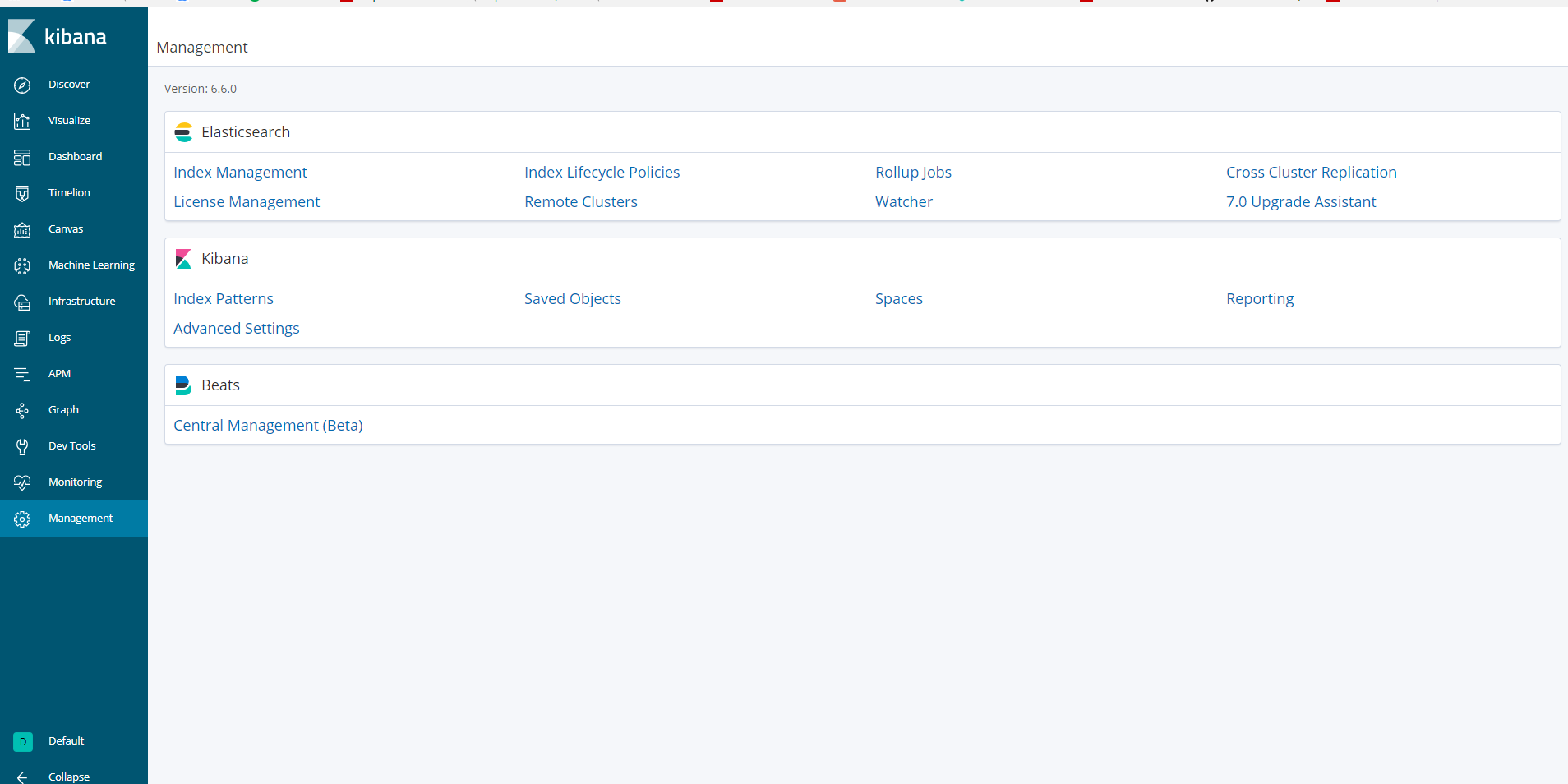Image resolution: width=1568 pixels, height=784 pixels.
Task: Click the Default space label
Action: [x=66, y=741]
